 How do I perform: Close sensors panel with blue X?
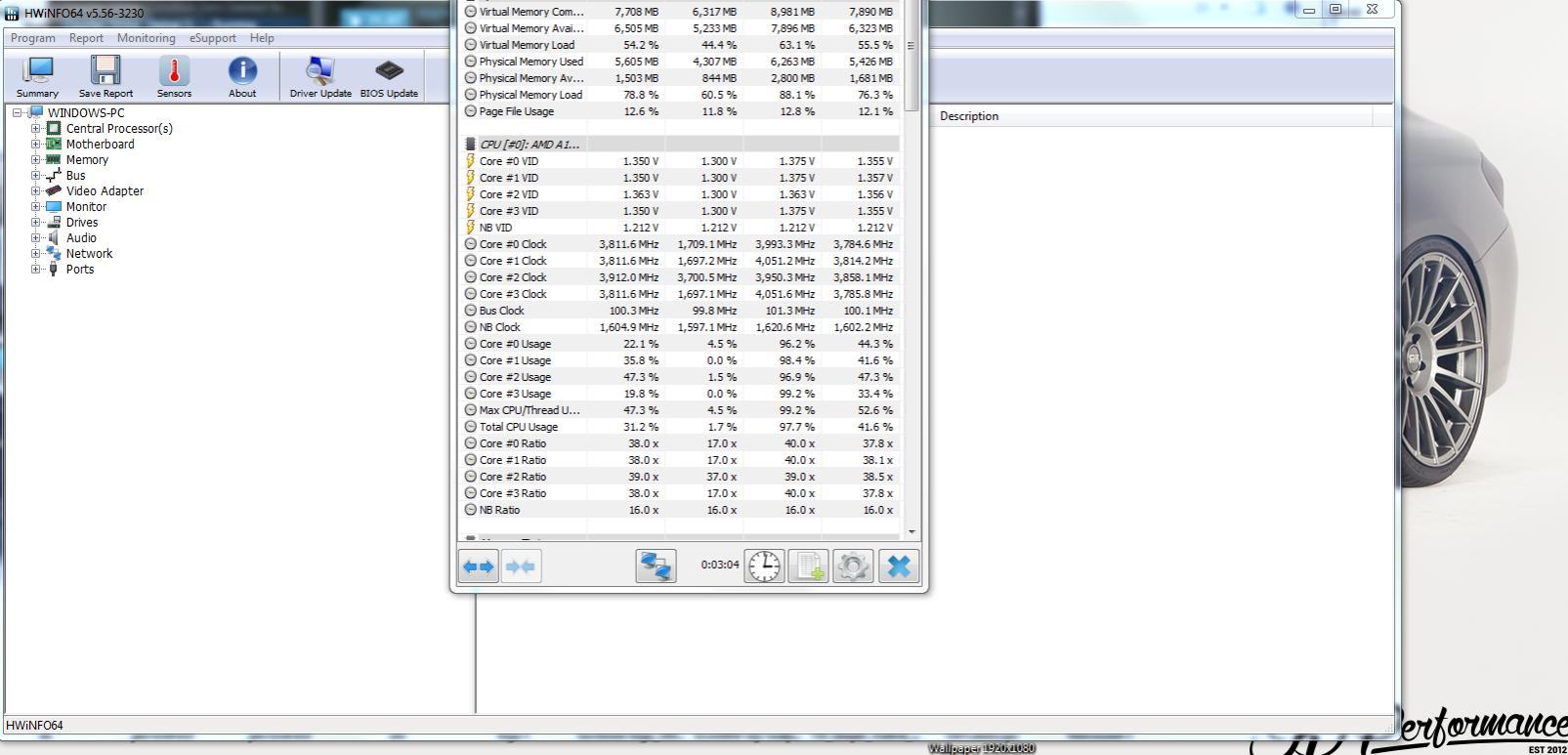899,566
